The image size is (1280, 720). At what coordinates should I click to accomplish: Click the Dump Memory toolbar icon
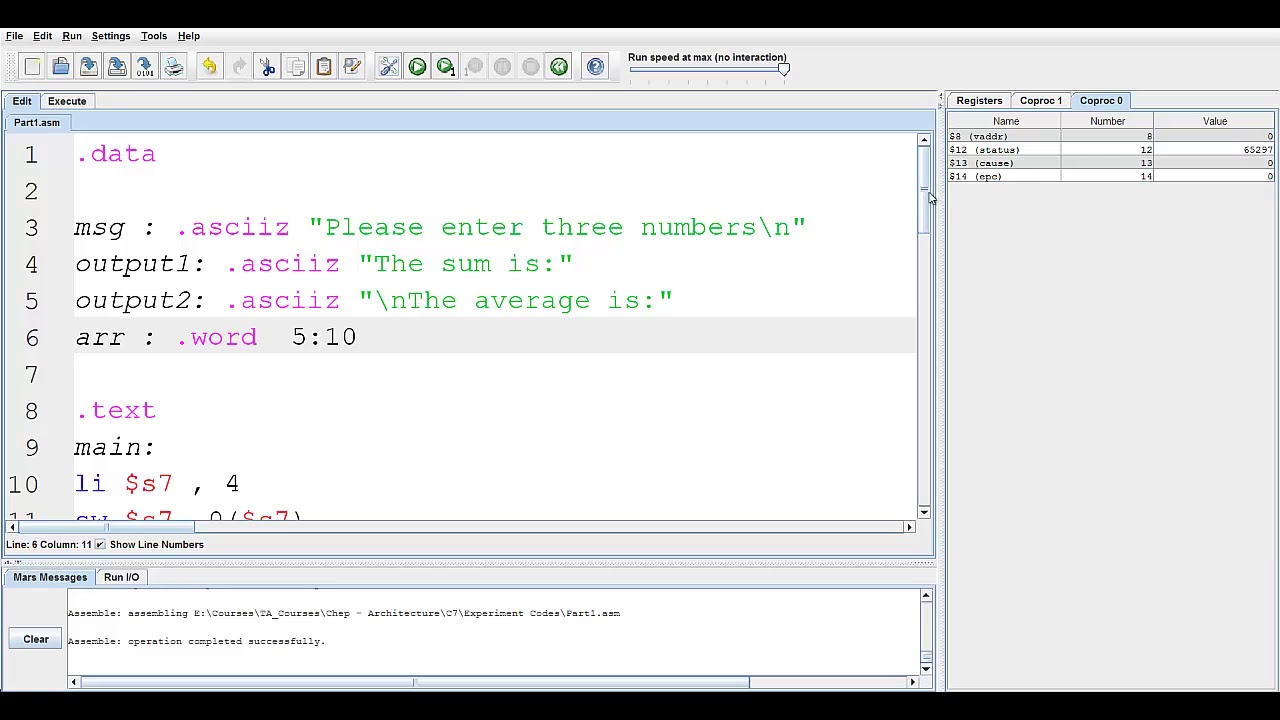pyautogui.click(x=145, y=67)
